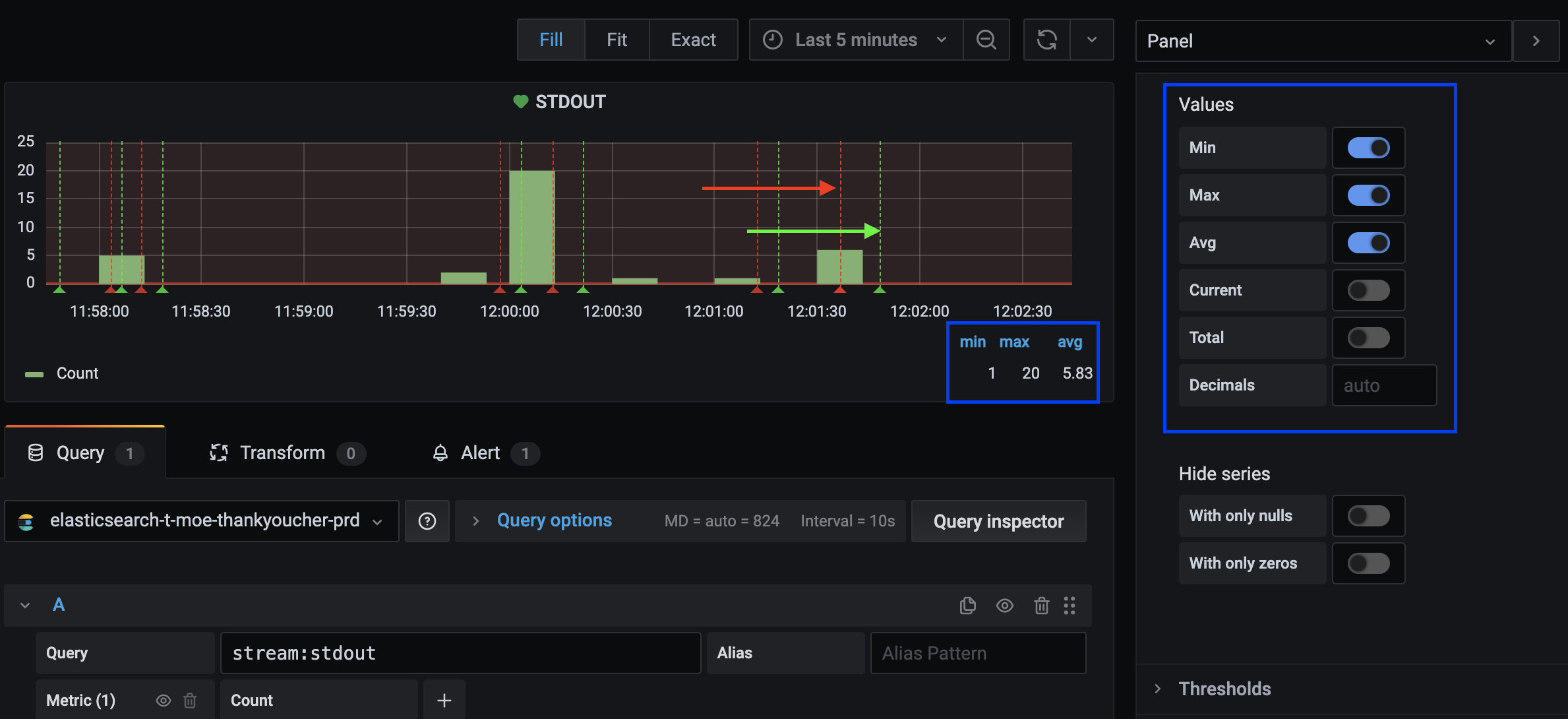This screenshot has height=719, width=1568.
Task: Open the Query inspector
Action: [998, 521]
